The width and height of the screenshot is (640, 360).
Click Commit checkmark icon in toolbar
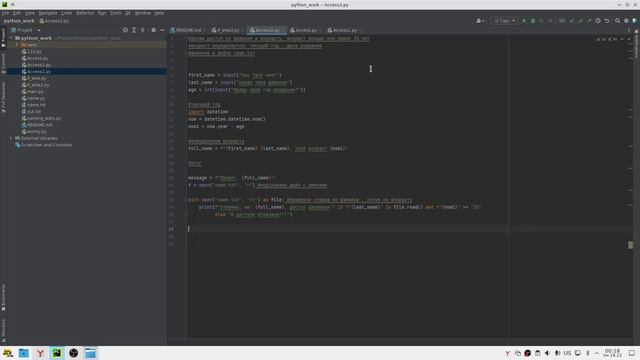[580, 21]
